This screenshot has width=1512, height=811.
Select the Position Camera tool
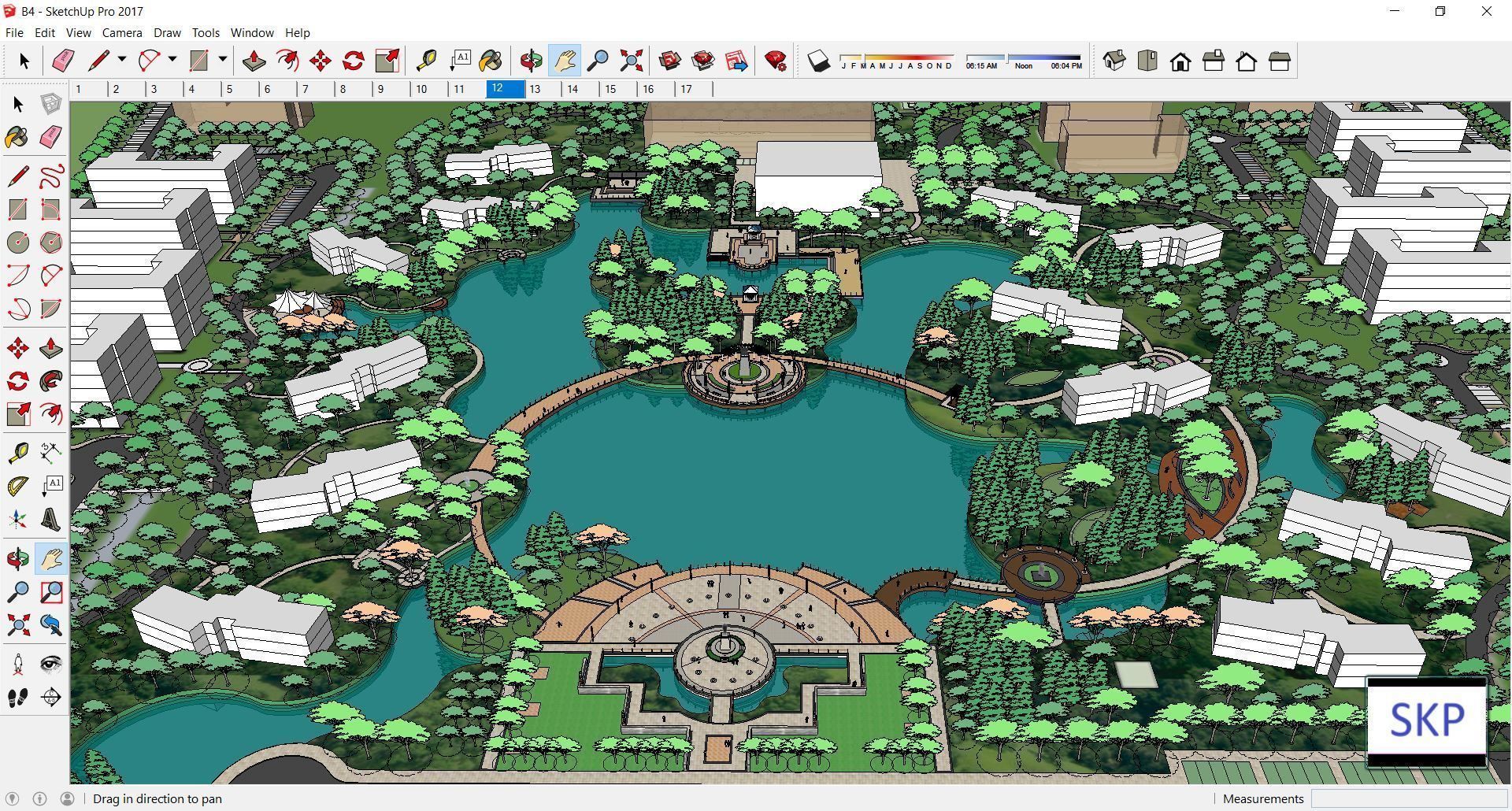(18, 664)
